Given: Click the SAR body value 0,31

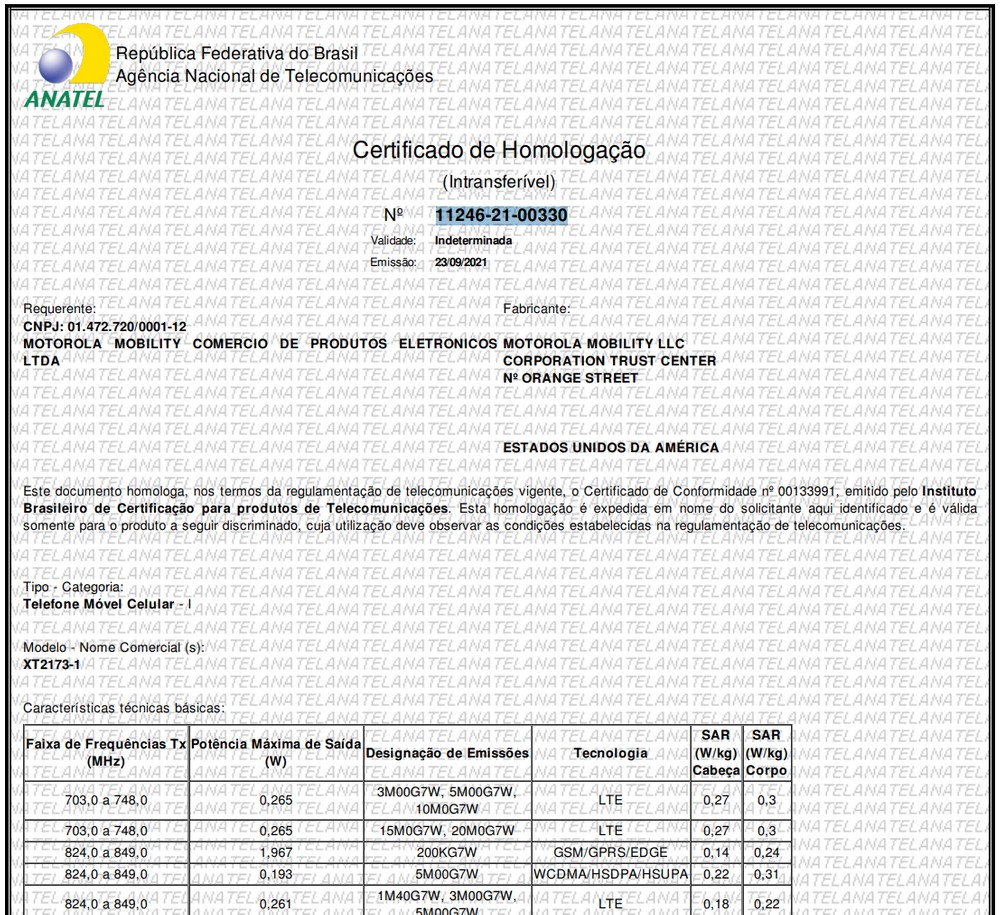Looking at the screenshot, I should coord(767,874).
